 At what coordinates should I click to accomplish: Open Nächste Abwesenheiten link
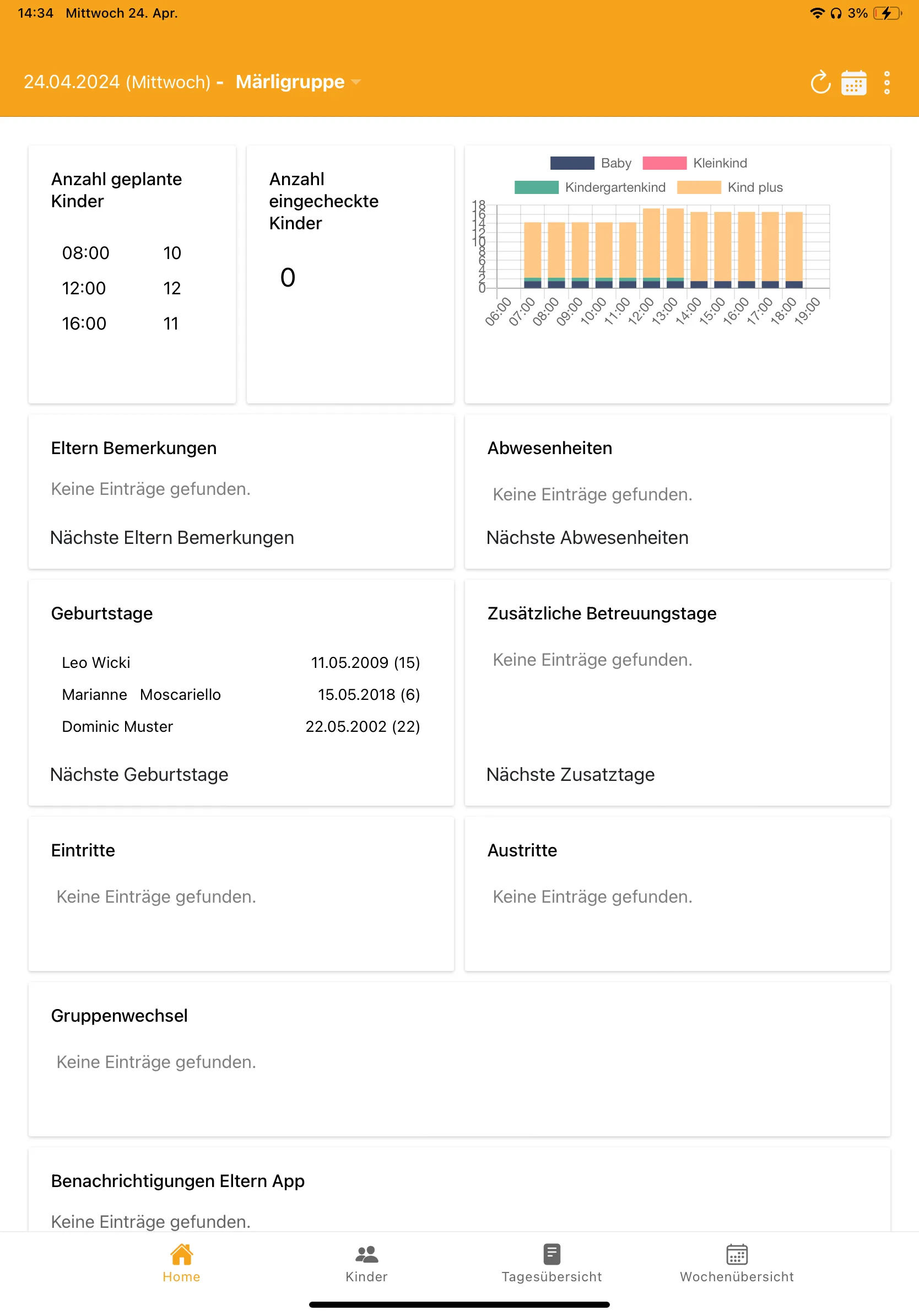click(x=587, y=538)
